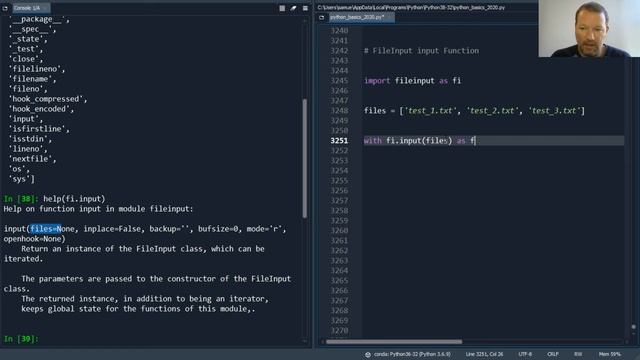640x360 pixels.
Task: Click the stop kernel (interrupt) square icon in console
Action: point(282,8)
